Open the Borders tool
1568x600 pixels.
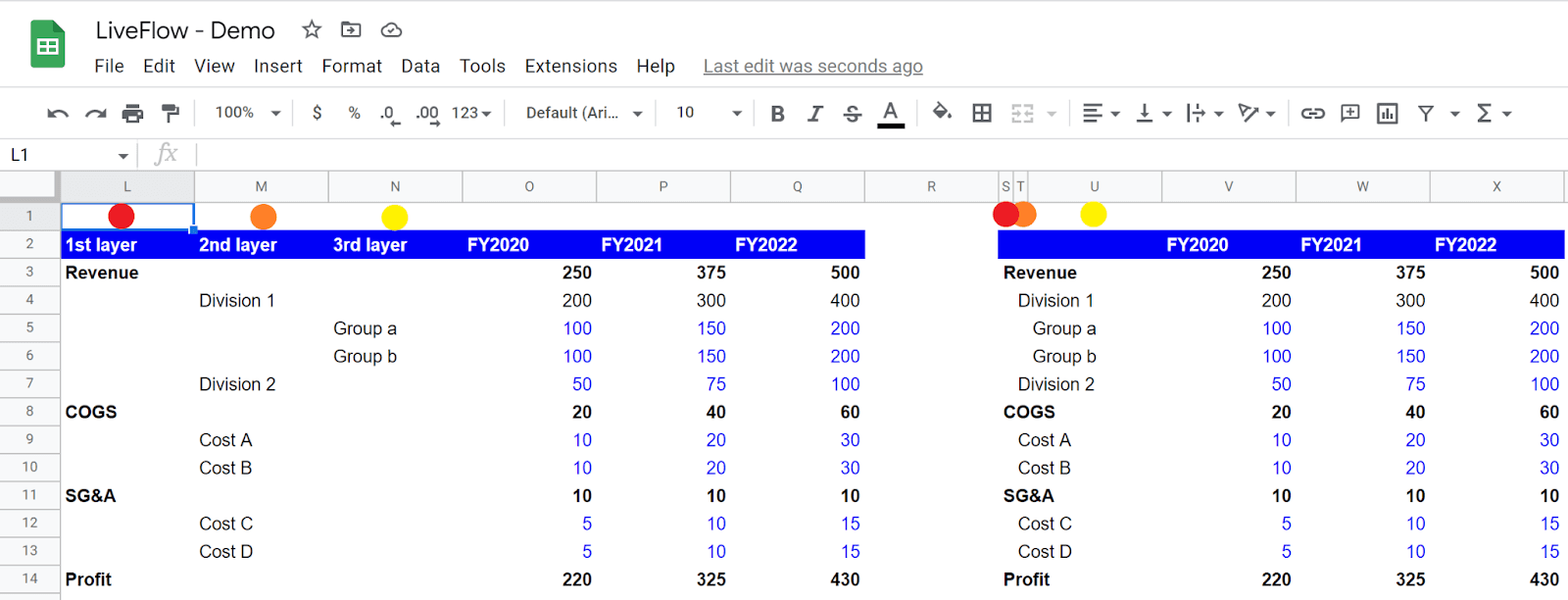pyautogui.click(x=982, y=114)
